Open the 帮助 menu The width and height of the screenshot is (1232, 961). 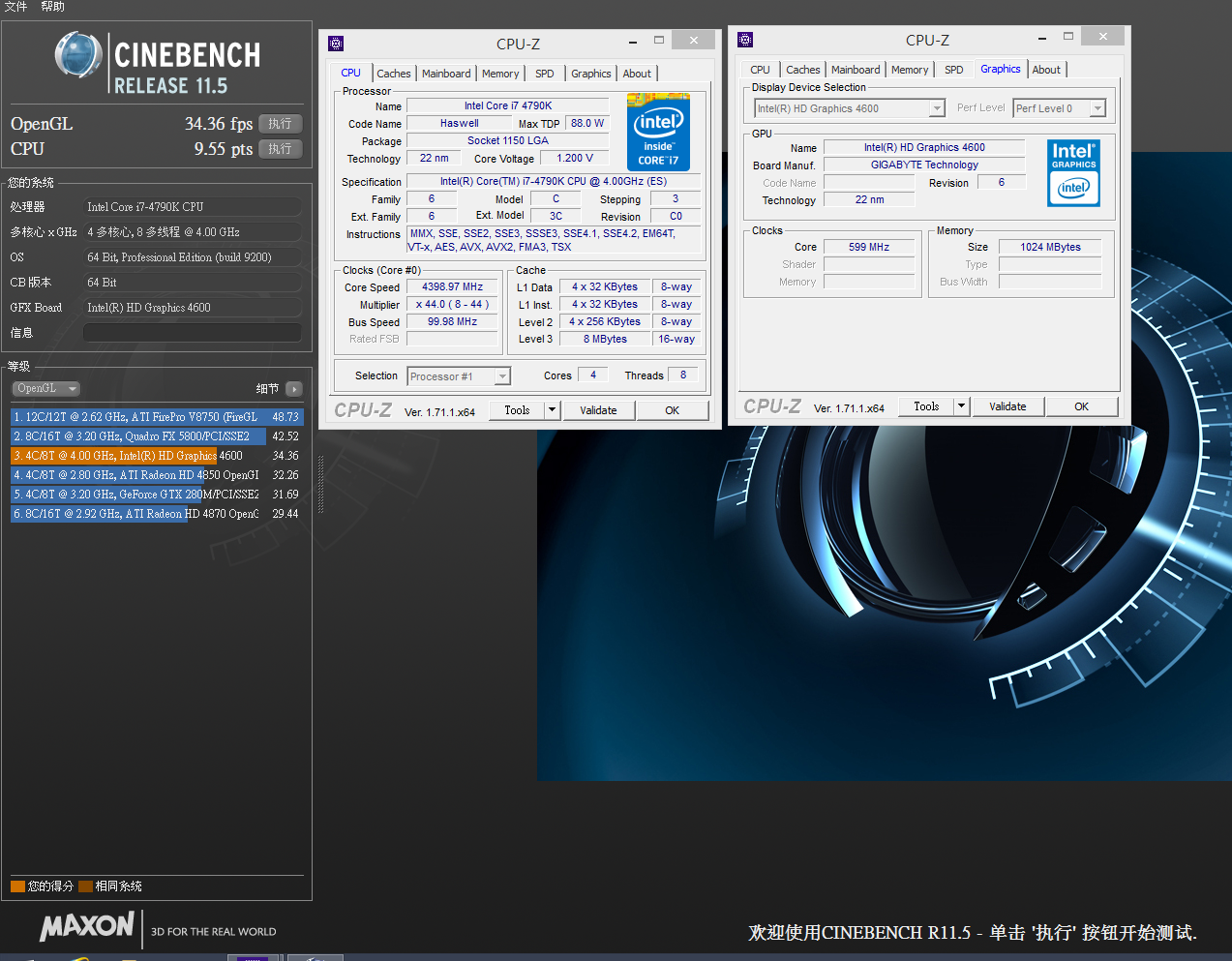tap(52, 7)
